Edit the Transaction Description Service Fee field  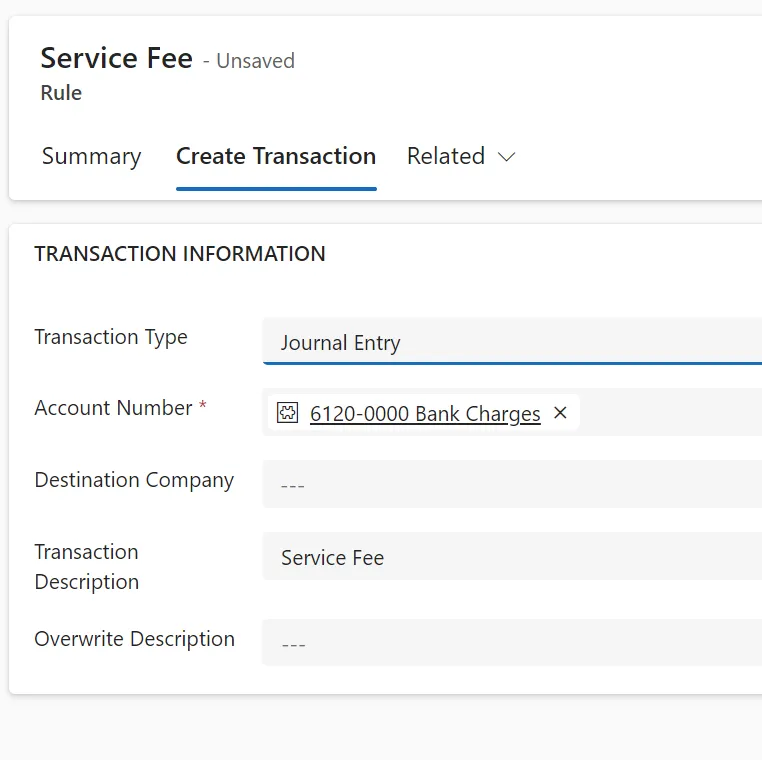512,556
